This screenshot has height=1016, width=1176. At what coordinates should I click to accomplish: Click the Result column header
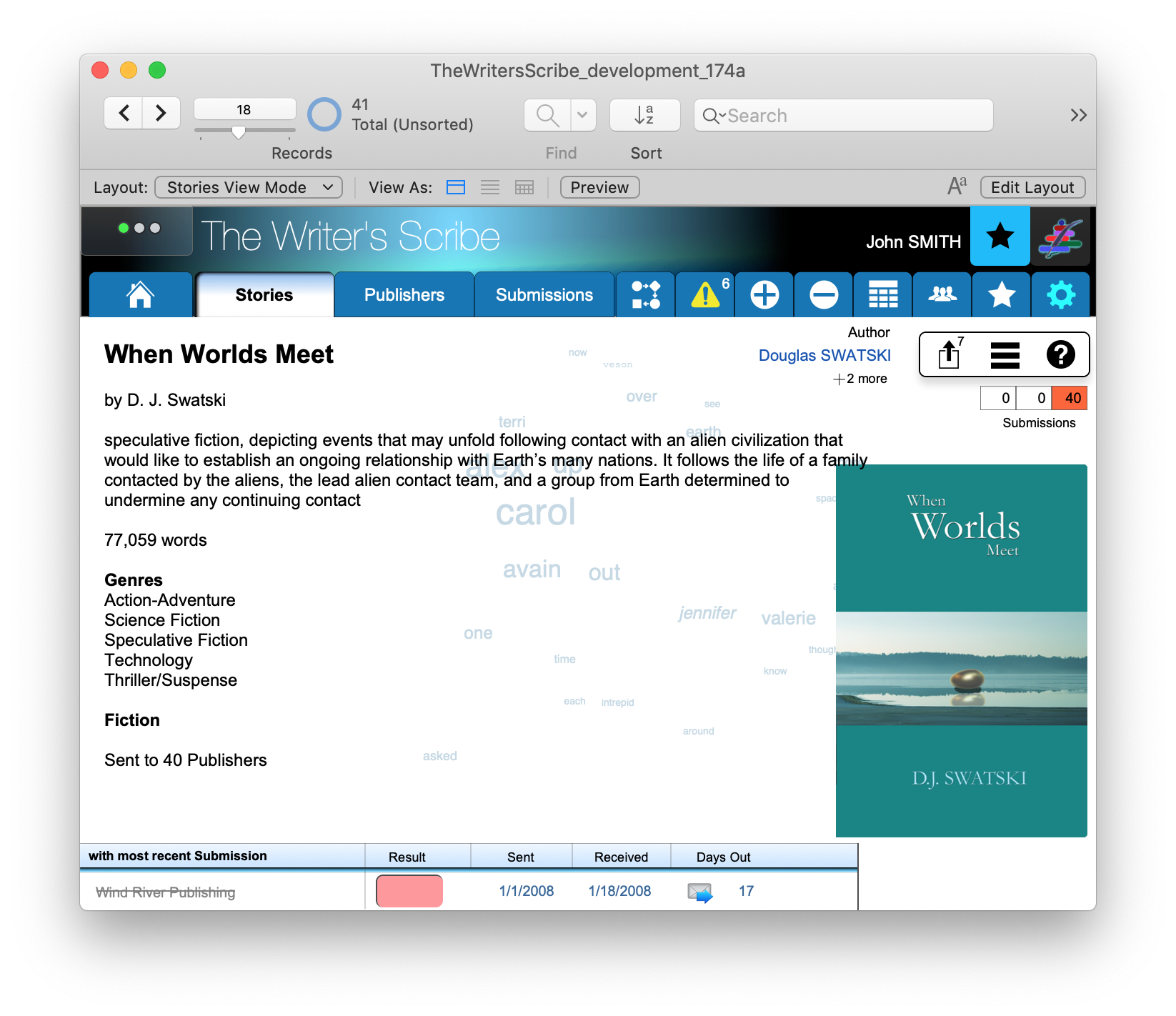(x=407, y=857)
